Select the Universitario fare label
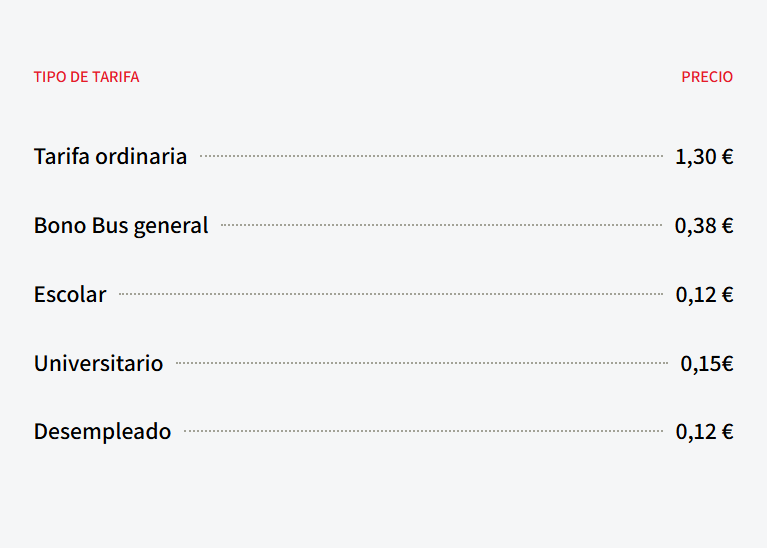 [x=98, y=364]
